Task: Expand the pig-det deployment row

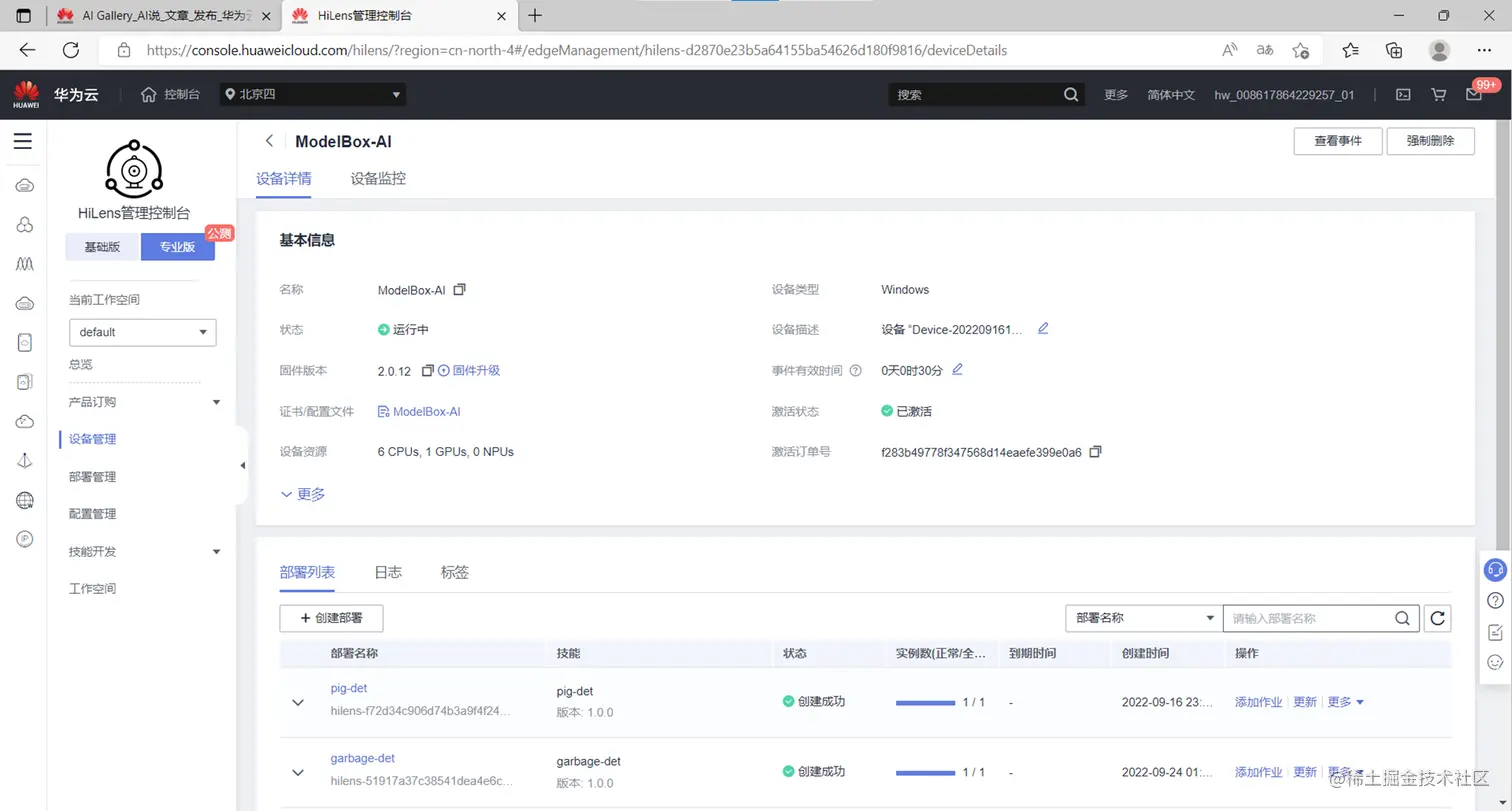Action: 298,702
